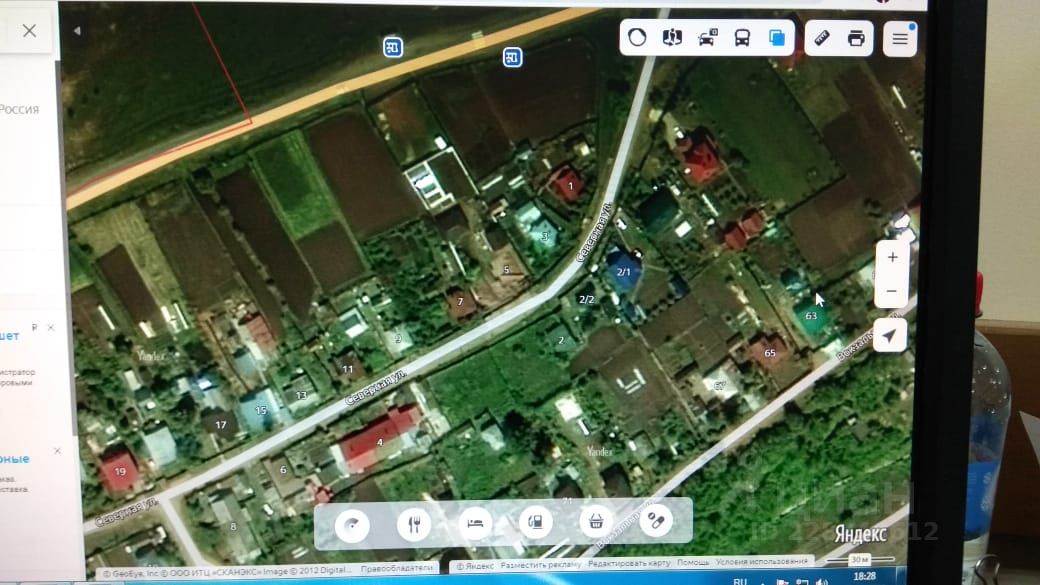Image resolution: width=1040 pixels, height=585 pixels.
Task: Click the Разместить рекламу link
Action: (x=541, y=565)
